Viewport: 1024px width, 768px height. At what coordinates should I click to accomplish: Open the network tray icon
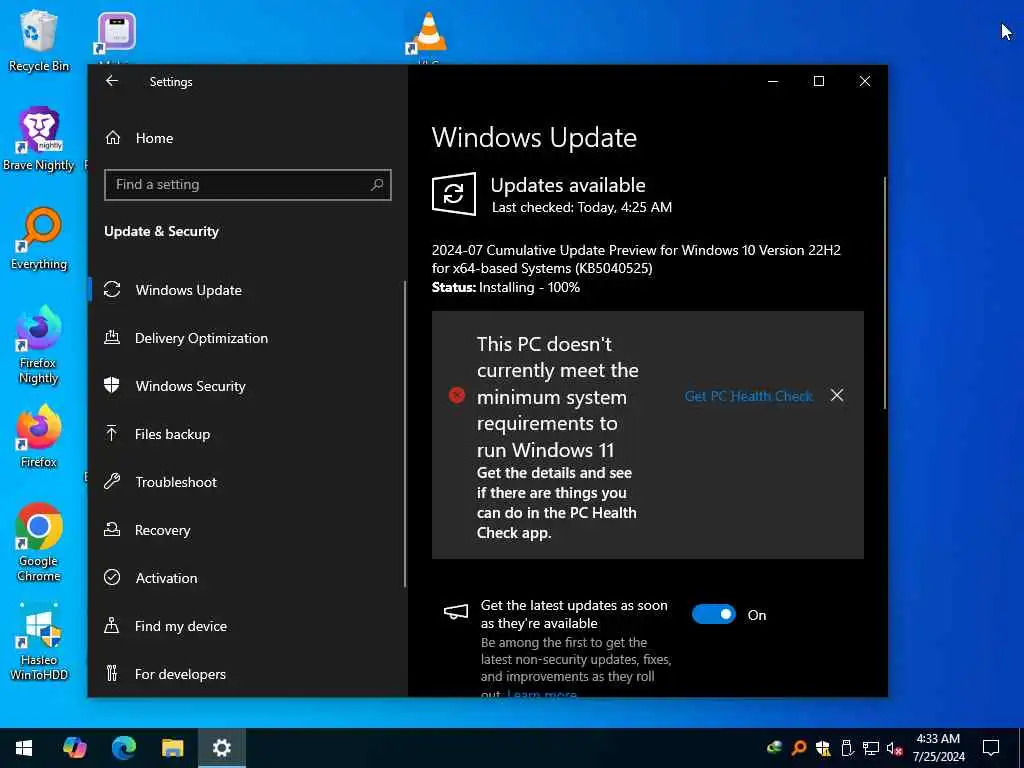(x=871, y=748)
